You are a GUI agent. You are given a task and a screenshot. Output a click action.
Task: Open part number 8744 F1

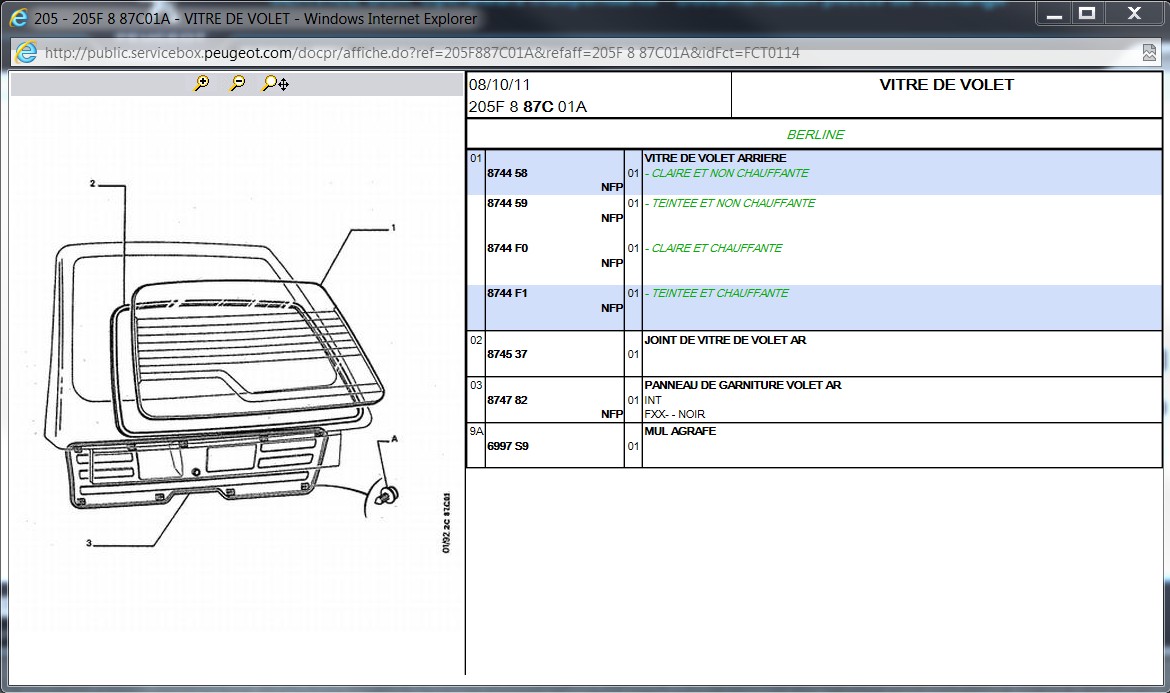tap(507, 293)
